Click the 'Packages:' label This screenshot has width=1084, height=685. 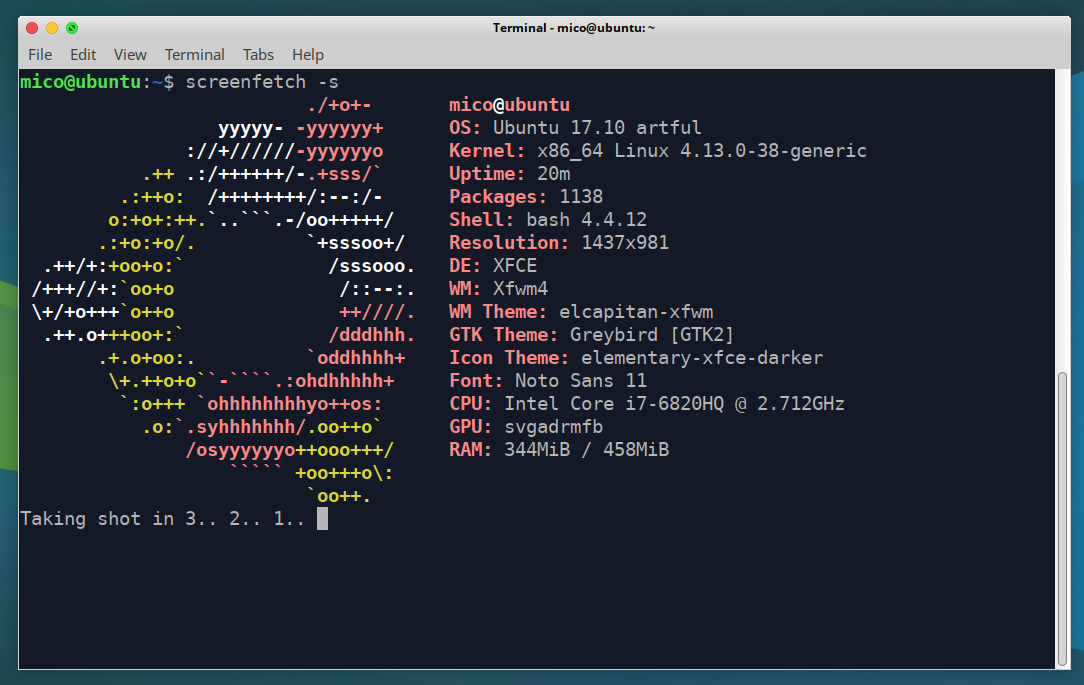(498, 197)
